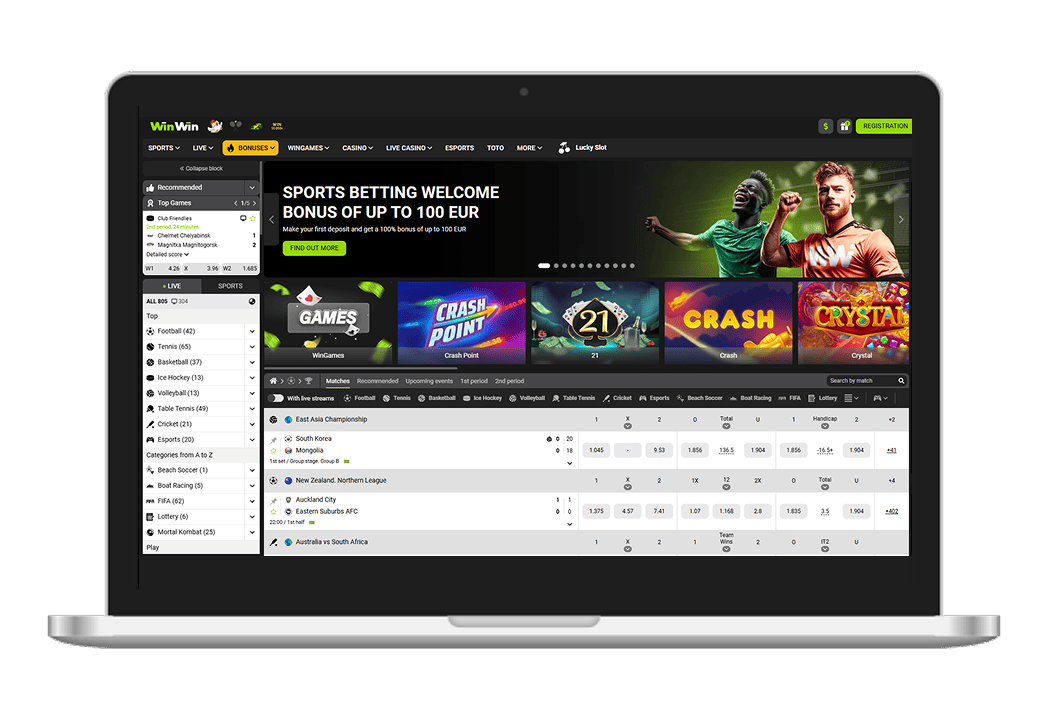The width and height of the screenshot is (1048, 720).
Task: Click the search magnifier icon
Action: pyautogui.click(x=901, y=381)
